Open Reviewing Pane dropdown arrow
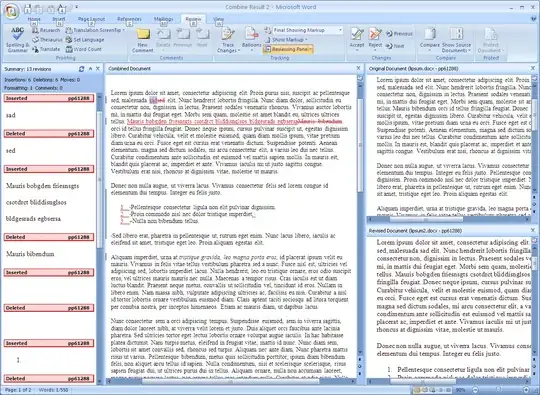Screen dimensions: 540x395 [311, 49]
